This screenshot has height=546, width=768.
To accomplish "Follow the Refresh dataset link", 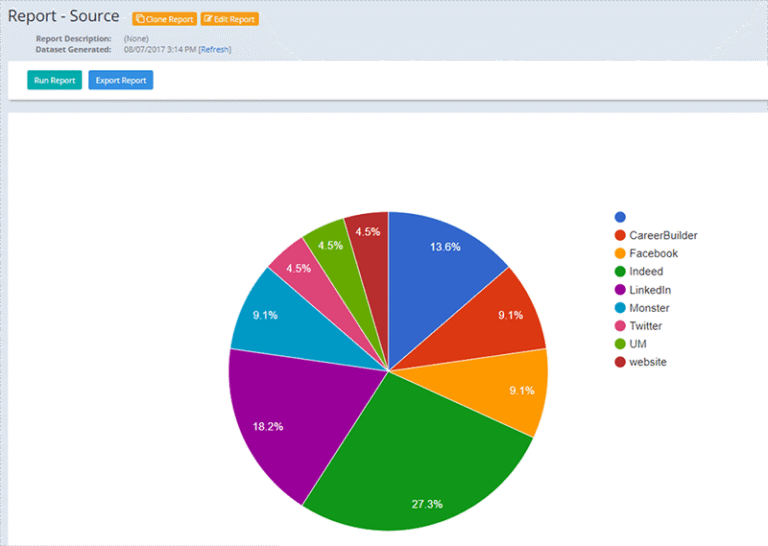I will (x=215, y=49).
